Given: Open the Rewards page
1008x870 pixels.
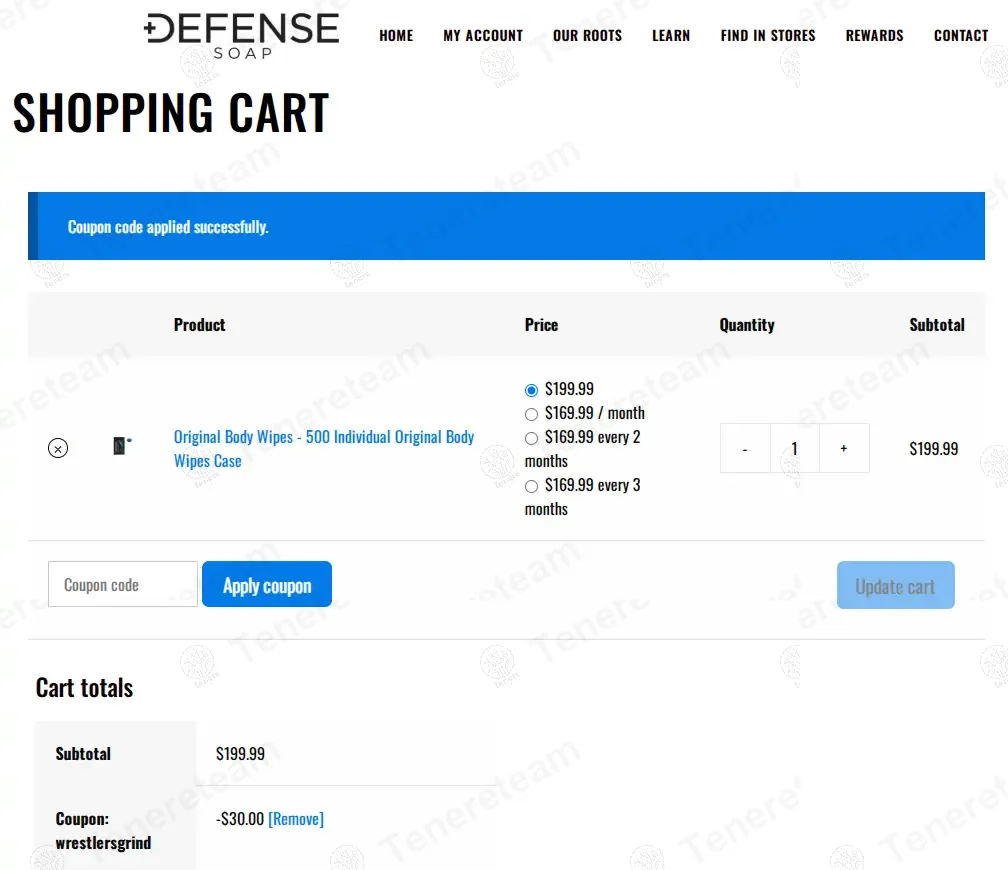Looking at the screenshot, I should pyautogui.click(x=874, y=35).
